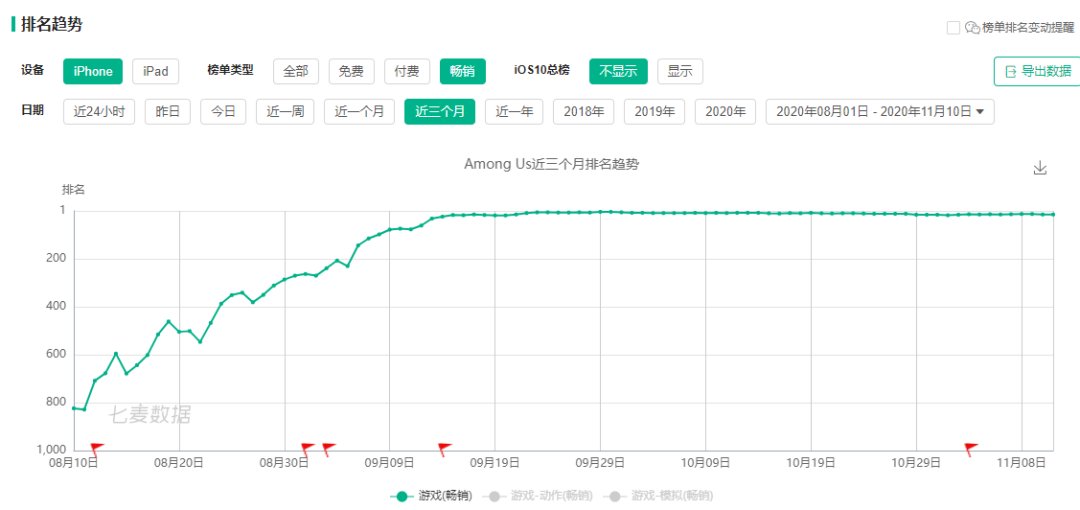Select 畅销 chart type
The height and width of the screenshot is (510, 1080).
click(463, 72)
